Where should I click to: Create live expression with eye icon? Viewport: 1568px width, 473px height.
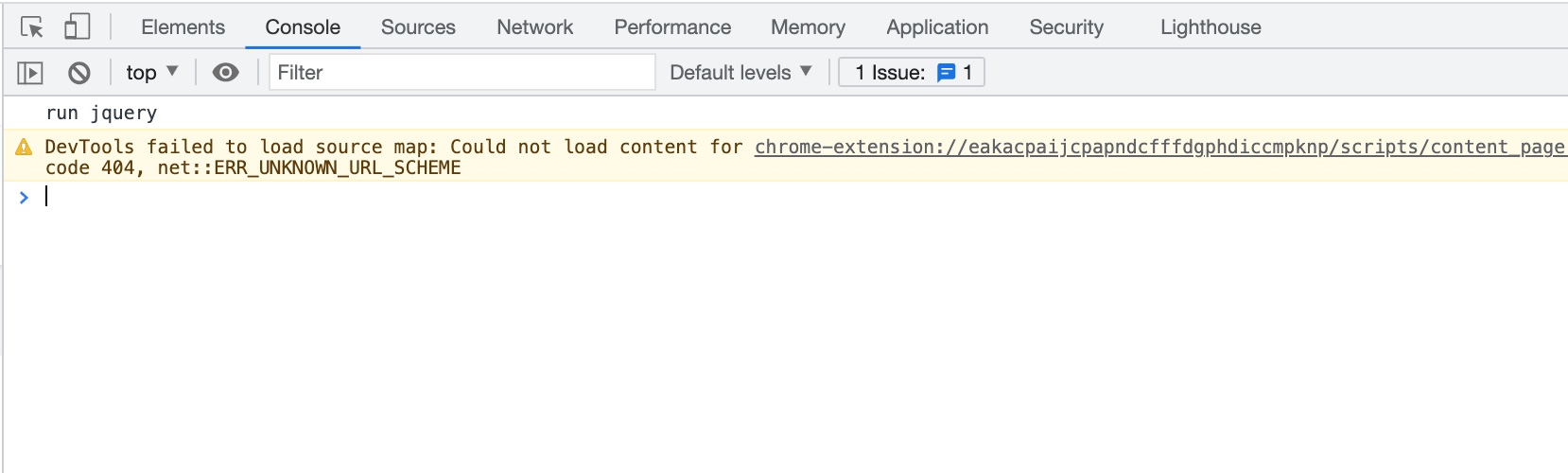pyautogui.click(x=225, y=72)
